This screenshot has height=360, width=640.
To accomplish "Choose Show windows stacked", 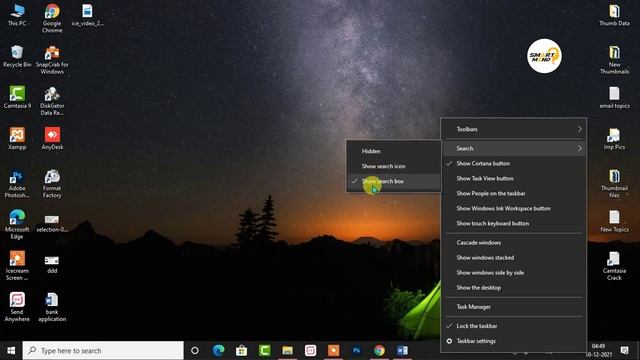I will [x=514, y=258].
